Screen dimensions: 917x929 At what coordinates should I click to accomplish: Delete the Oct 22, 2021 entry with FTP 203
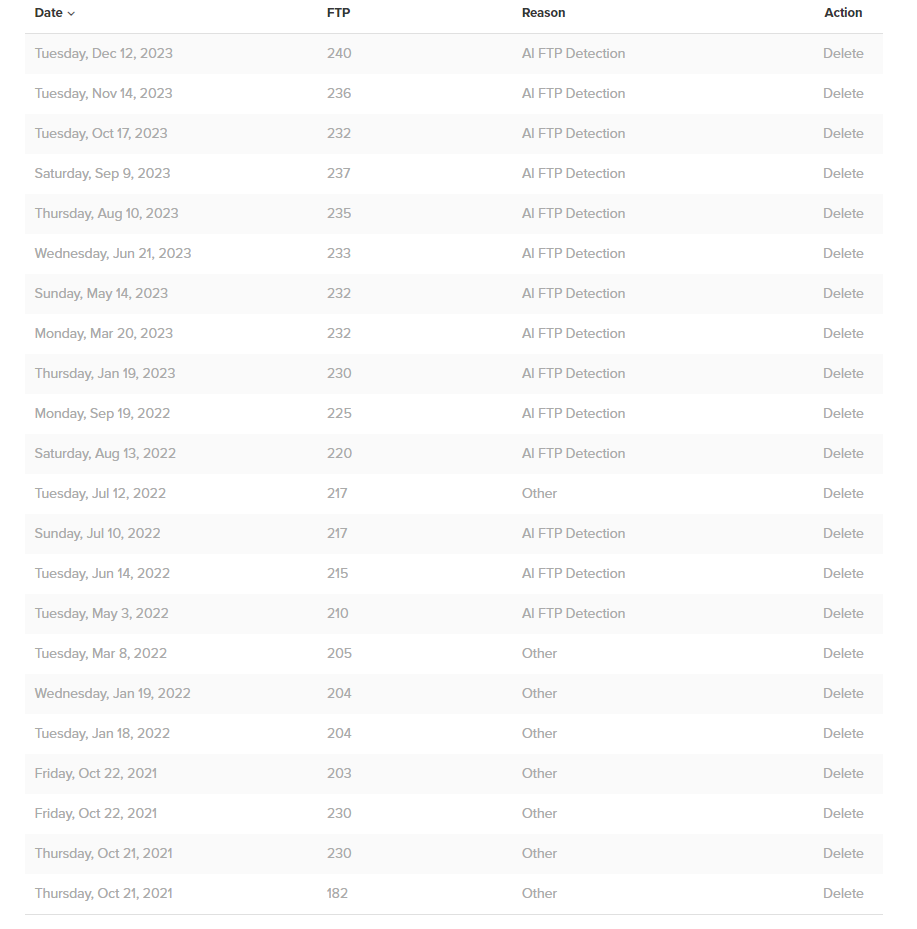pyautogui.click(x=843, y=774)
